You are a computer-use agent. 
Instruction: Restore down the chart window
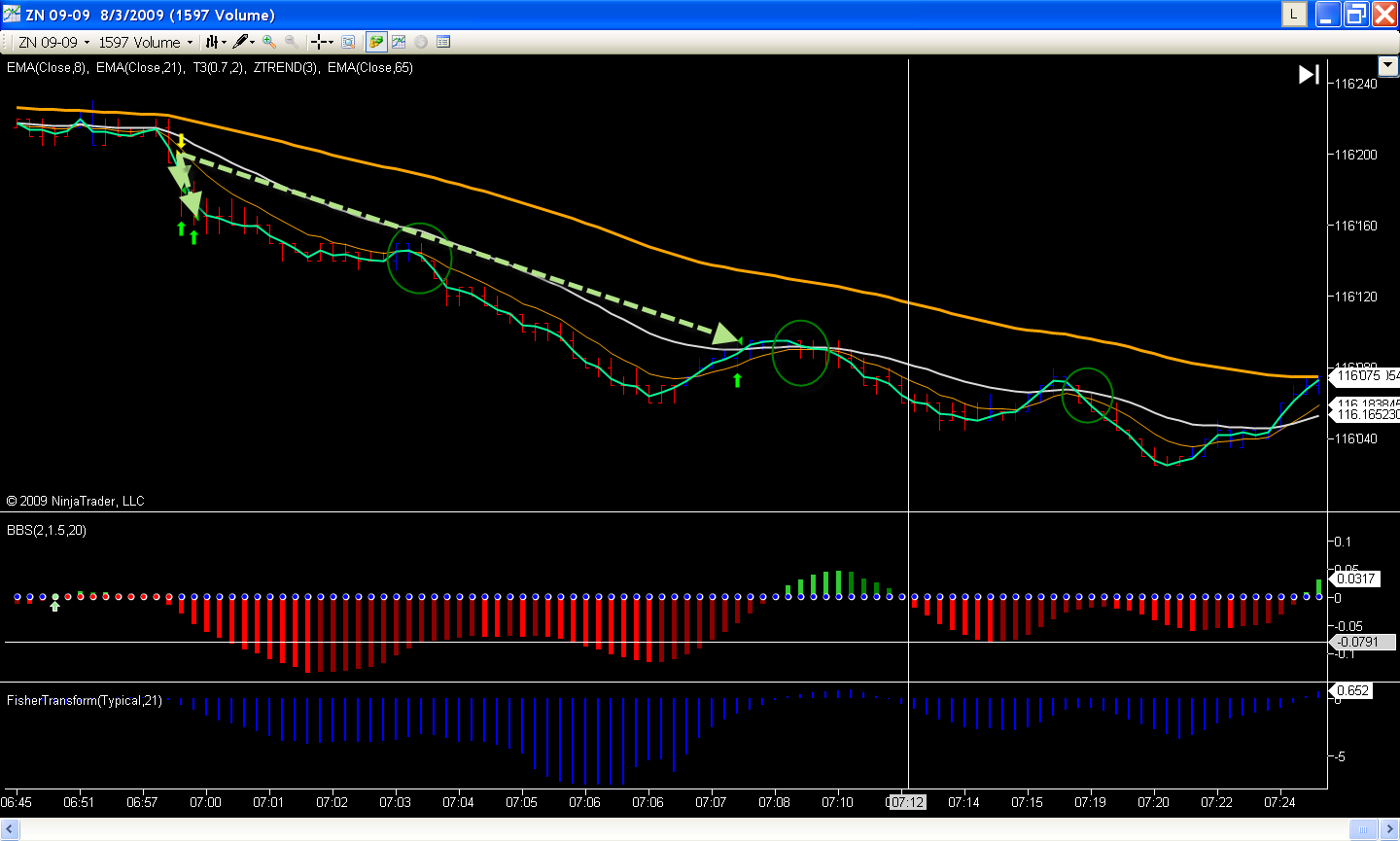pyautogui.click(x=1356, y=15)
